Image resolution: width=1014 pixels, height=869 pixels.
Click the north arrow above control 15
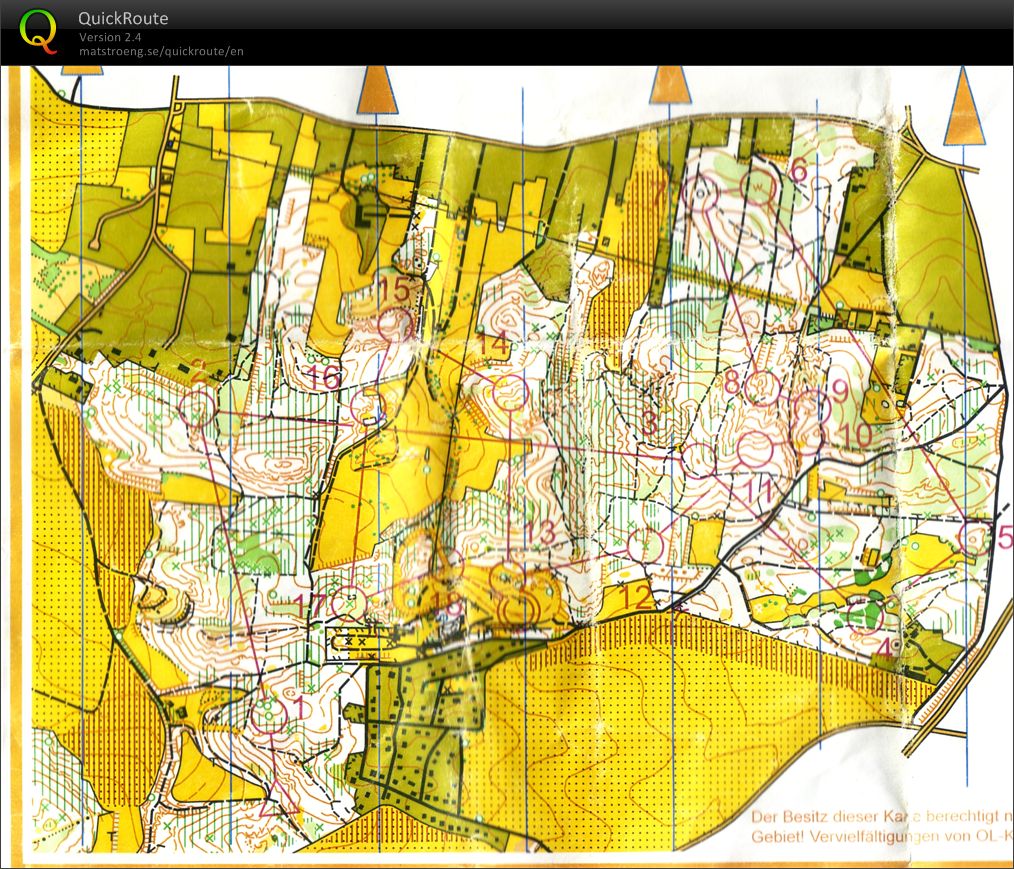point(377,90)
